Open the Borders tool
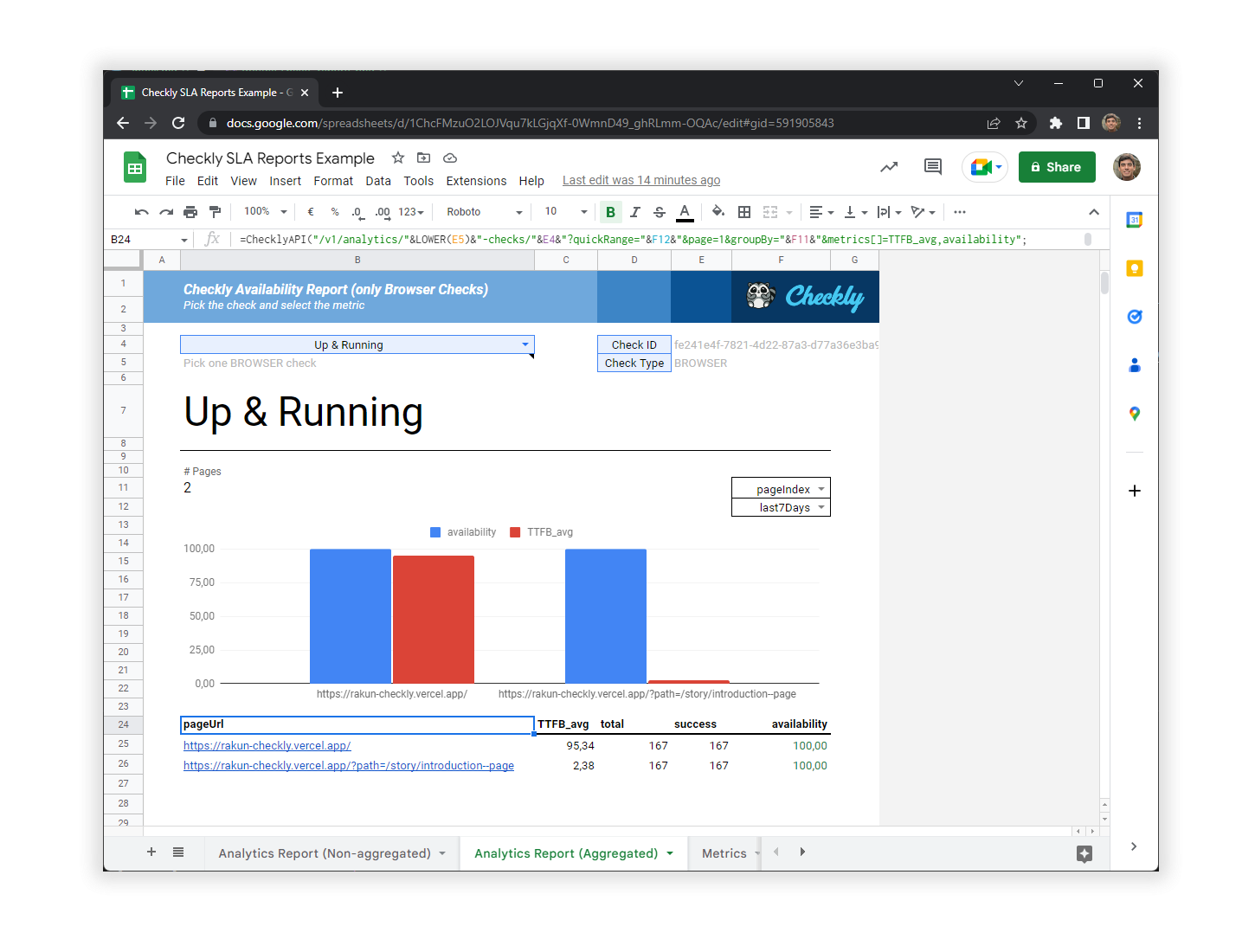 (x=744, y=211)
